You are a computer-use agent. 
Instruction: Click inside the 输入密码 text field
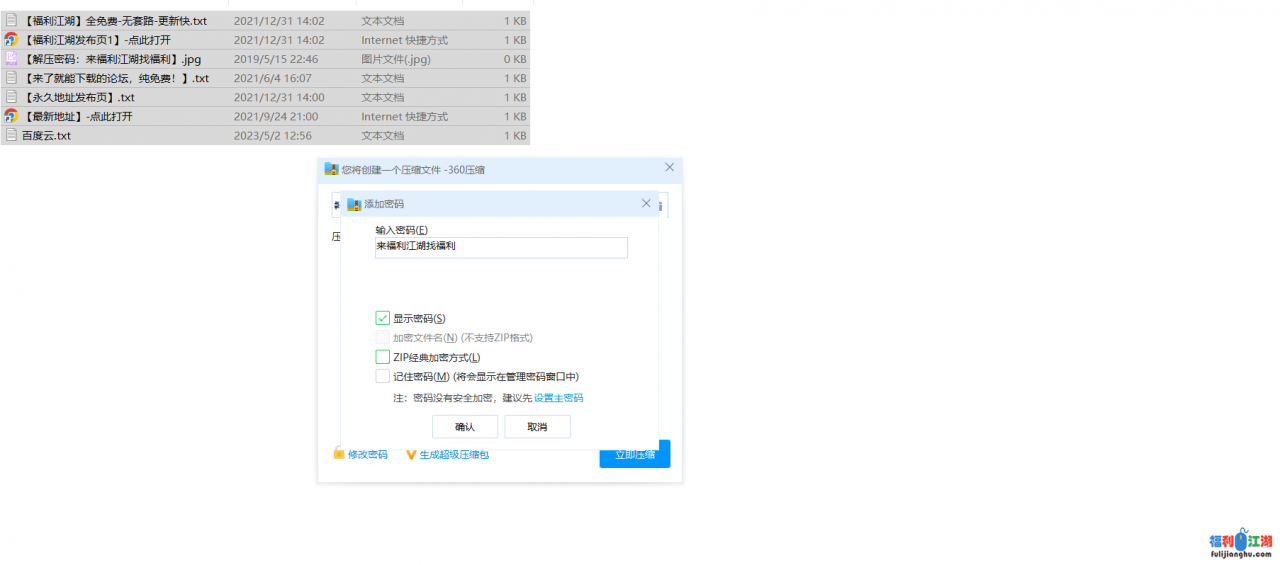tap(500, 246)
